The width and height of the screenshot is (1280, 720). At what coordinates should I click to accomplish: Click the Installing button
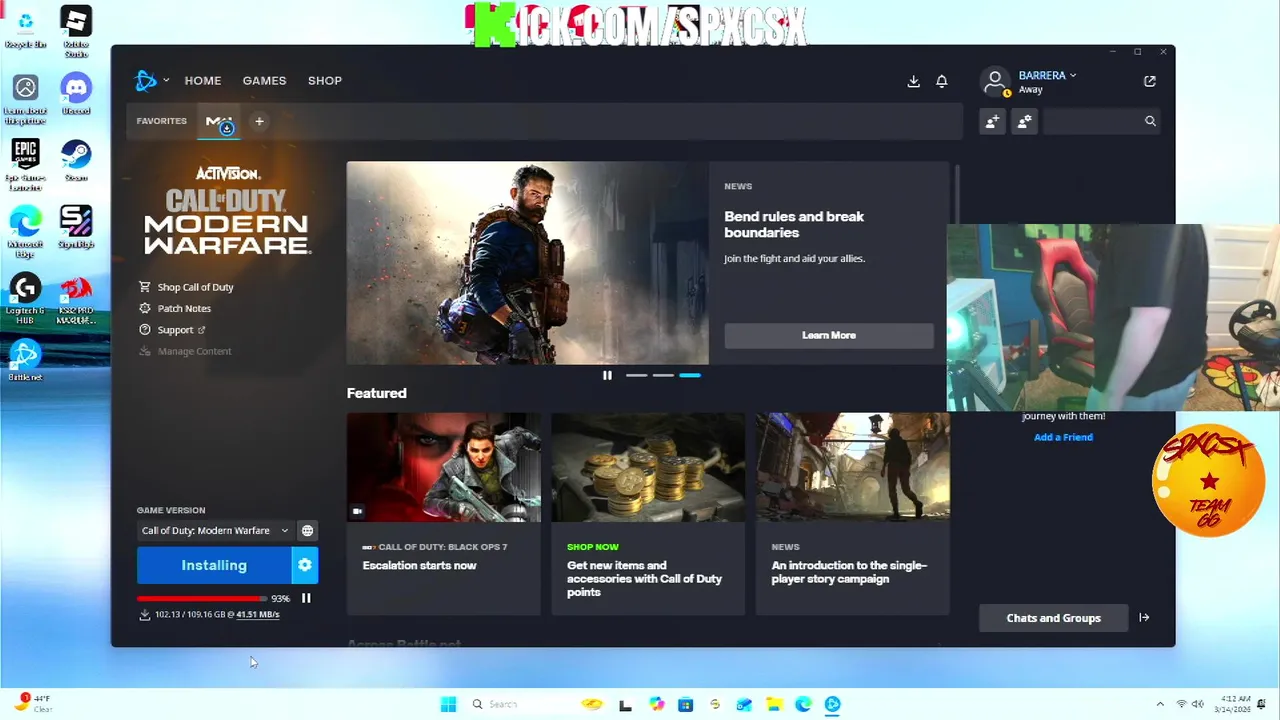point(214,565)
